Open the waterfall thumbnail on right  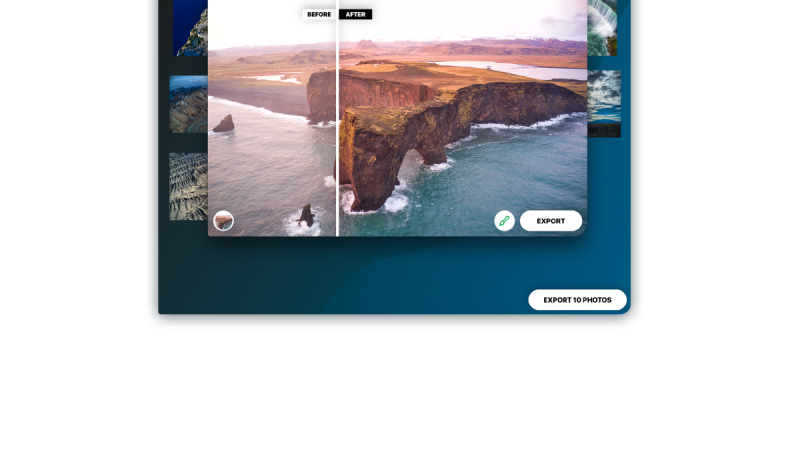pos(602,28)
